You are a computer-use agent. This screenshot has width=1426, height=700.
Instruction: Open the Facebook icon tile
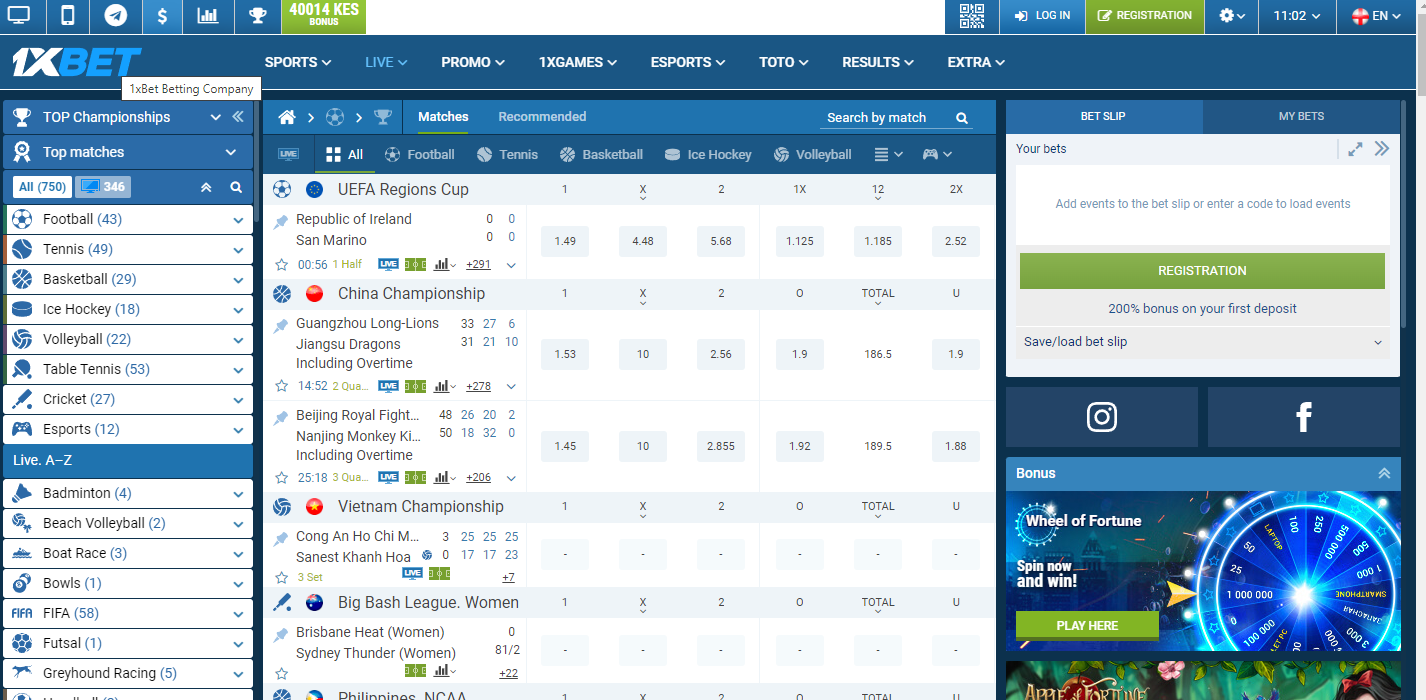pos(1304,417)
